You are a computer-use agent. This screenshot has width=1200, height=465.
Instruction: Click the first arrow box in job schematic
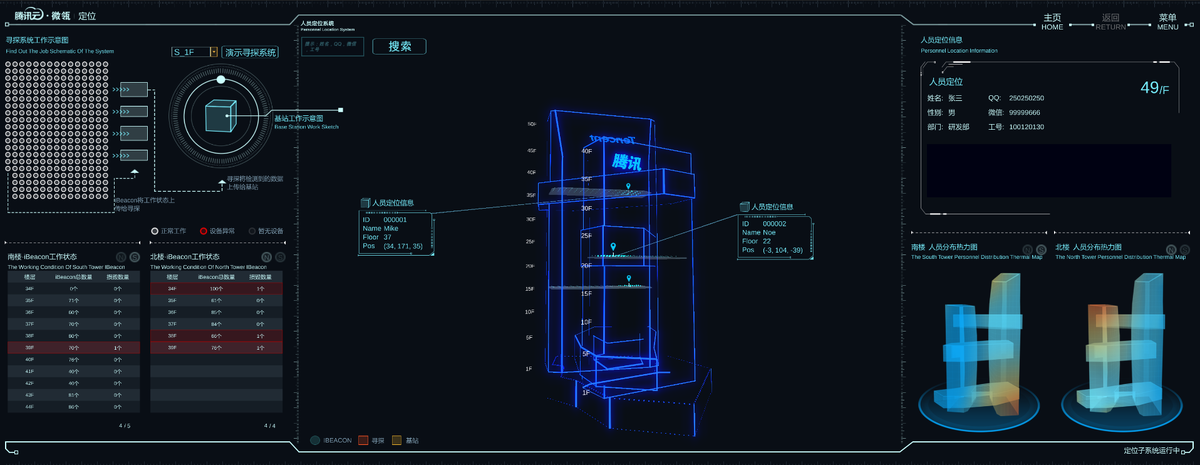tap(134, 90)
